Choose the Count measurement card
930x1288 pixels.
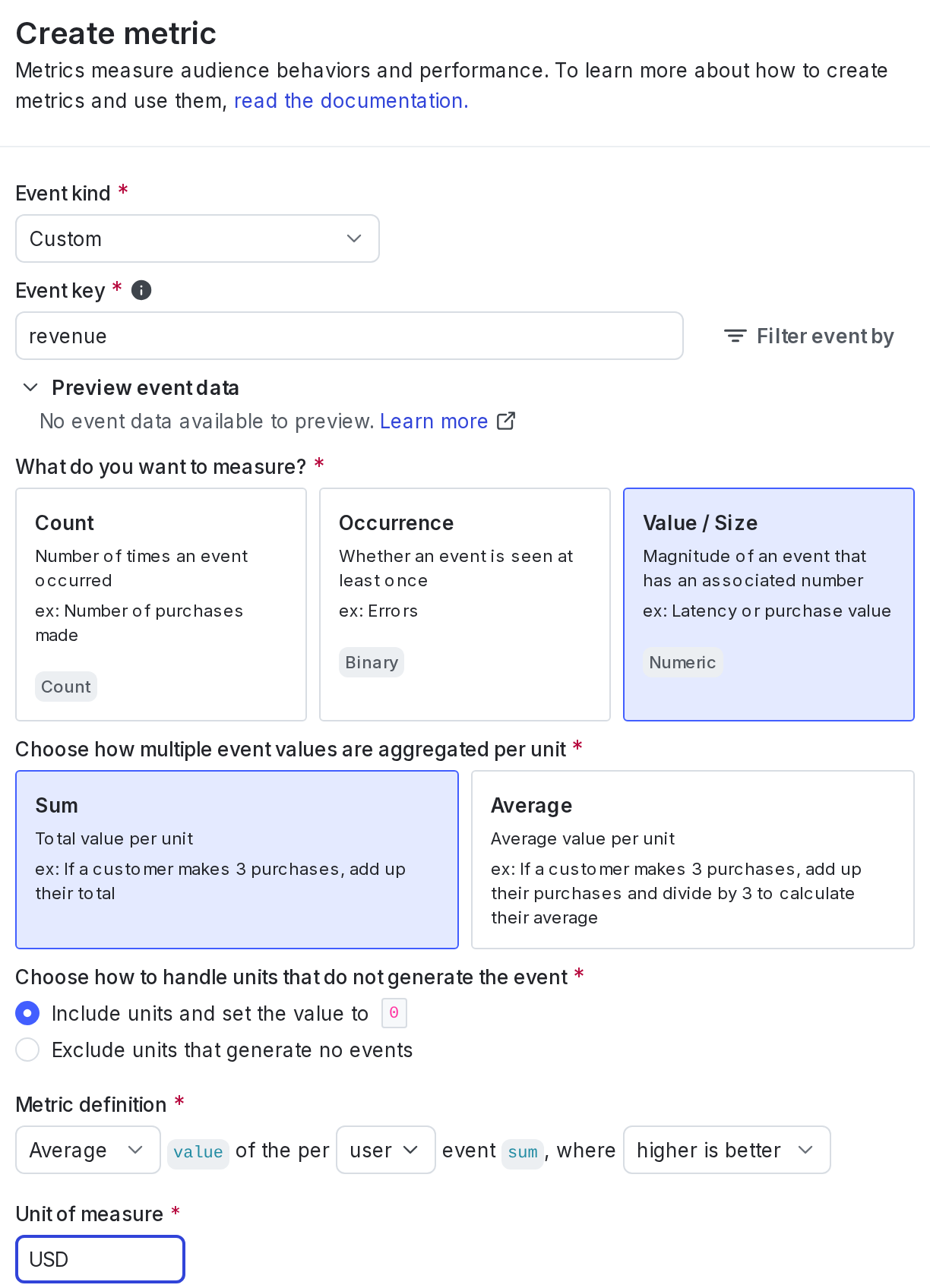[161, 605]
